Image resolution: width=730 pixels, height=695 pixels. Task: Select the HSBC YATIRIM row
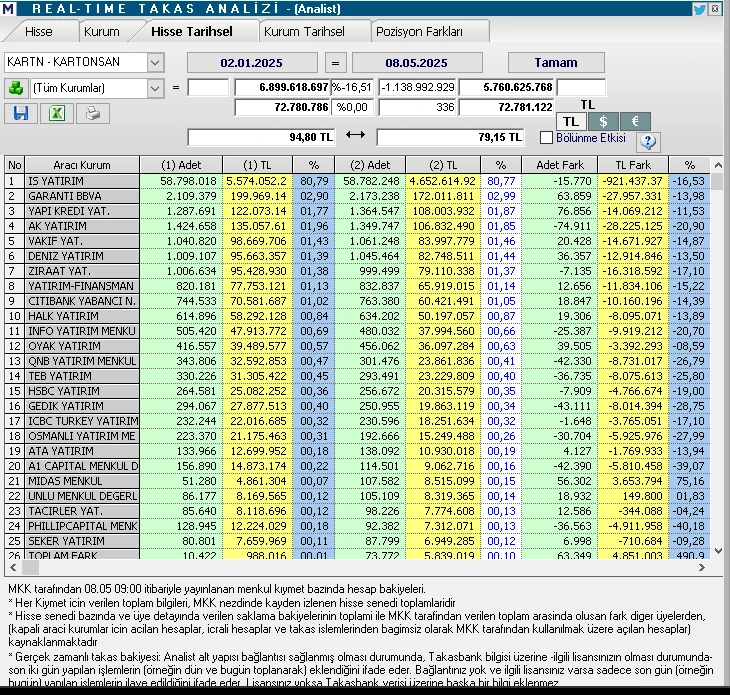[x=357, y=391]
